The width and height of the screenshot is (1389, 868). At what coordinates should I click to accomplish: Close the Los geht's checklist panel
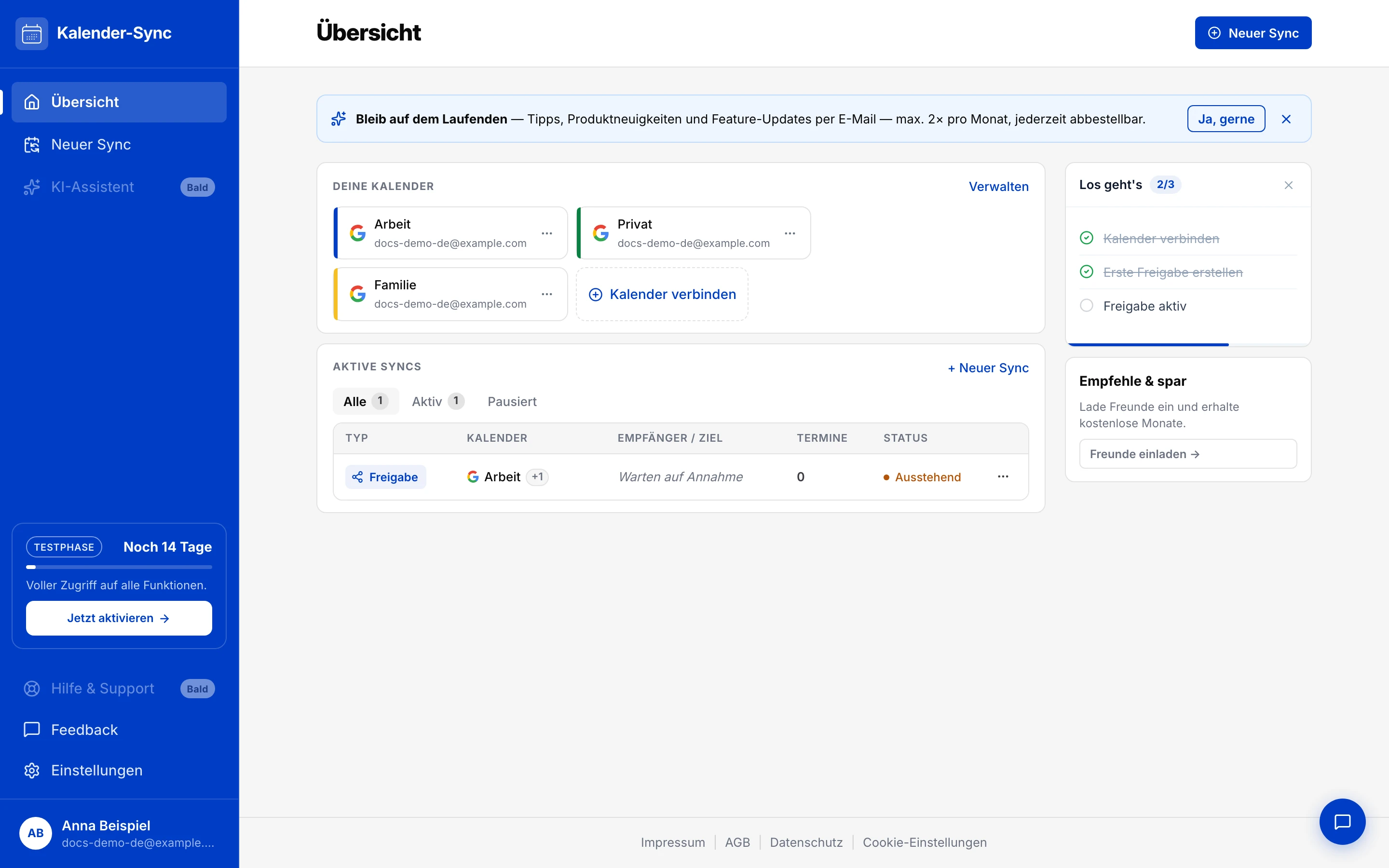click(x=1289, y=185)
